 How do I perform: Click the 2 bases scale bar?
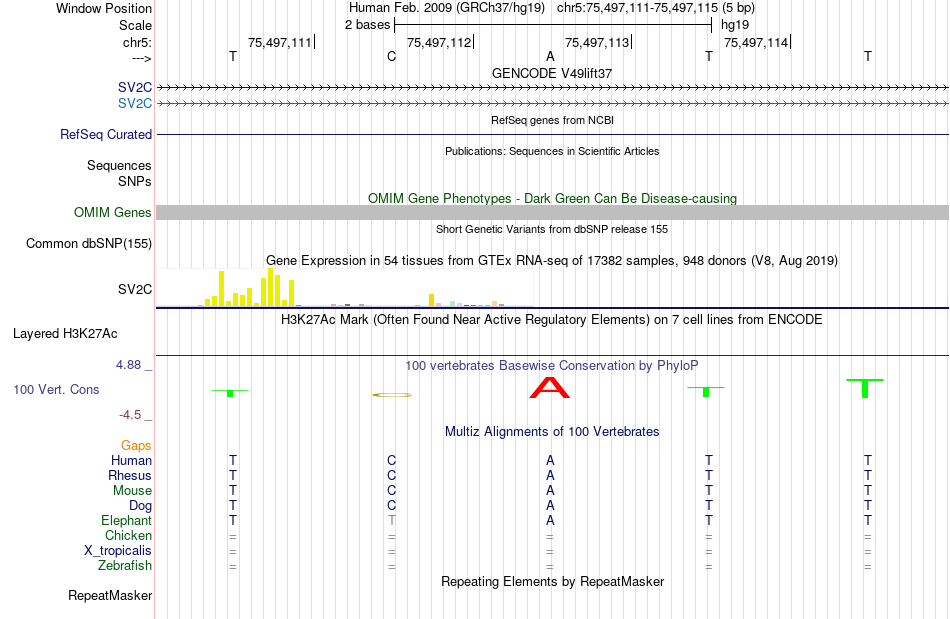click(x=553, y=25)
